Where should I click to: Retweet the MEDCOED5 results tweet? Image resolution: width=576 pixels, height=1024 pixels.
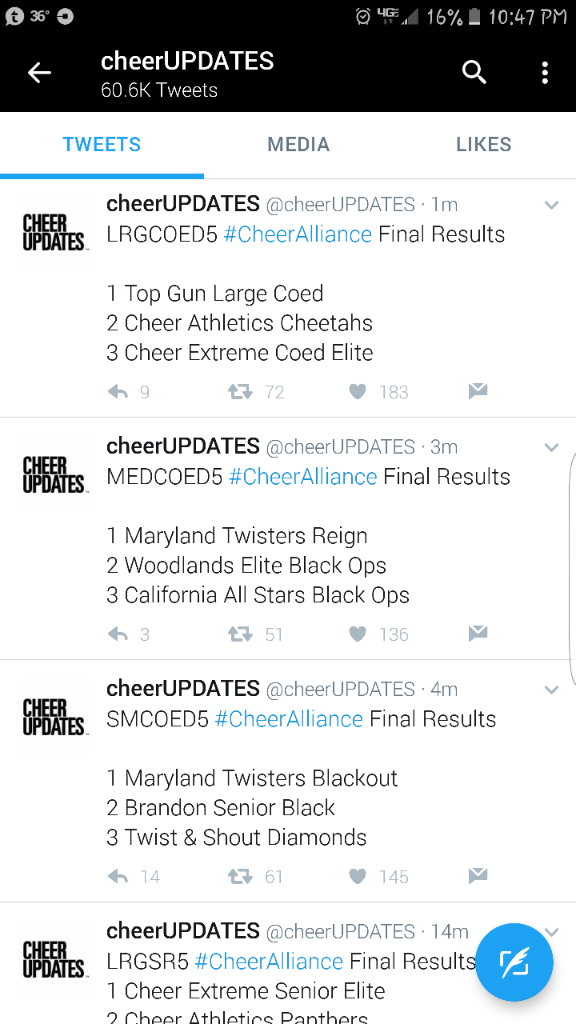(240, 634)
